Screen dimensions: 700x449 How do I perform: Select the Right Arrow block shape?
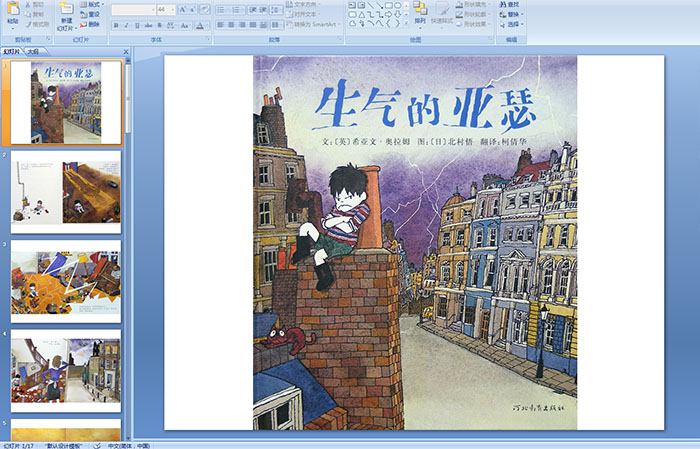point(388,14)
